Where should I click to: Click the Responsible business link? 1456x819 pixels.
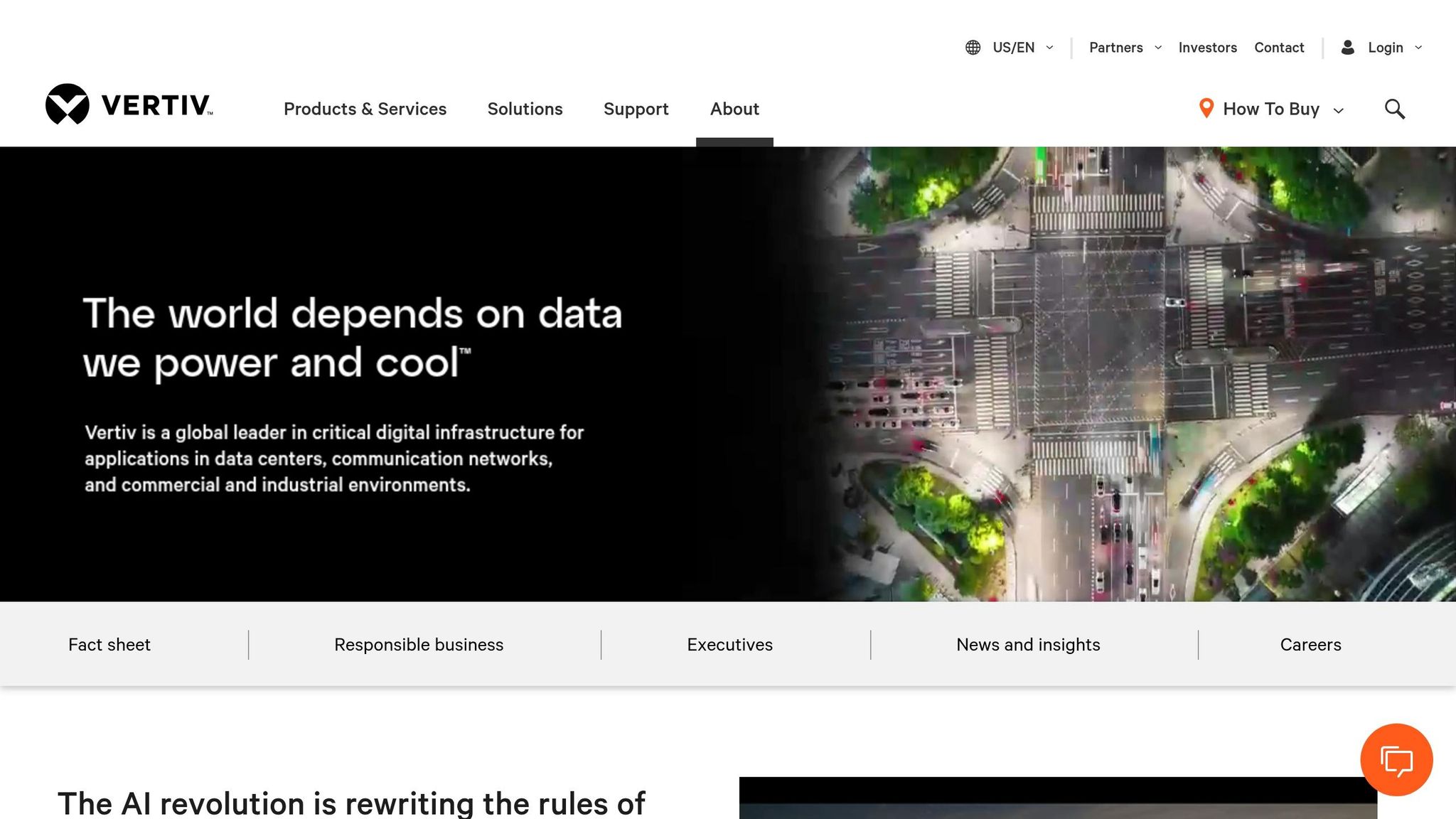pos(418,644)
